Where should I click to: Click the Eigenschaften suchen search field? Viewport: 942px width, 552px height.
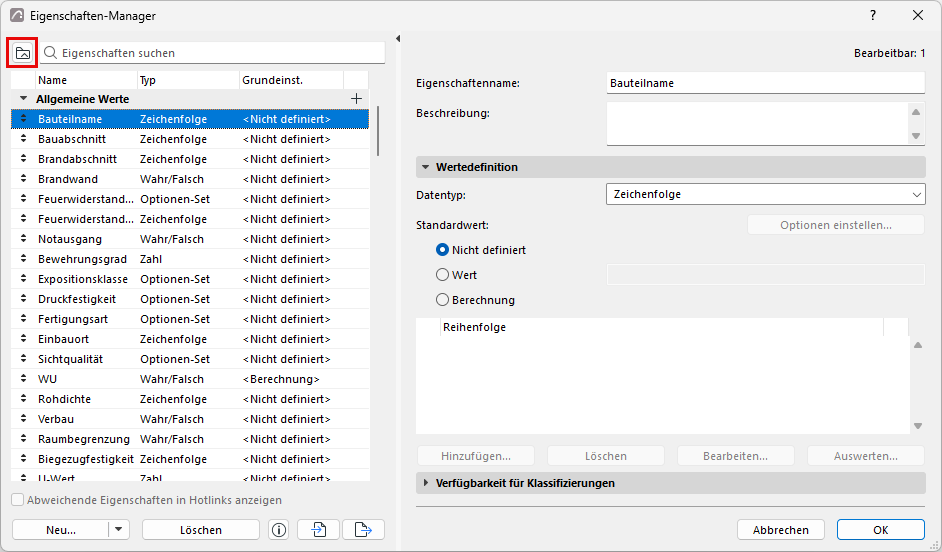pyautogui.click(x=213, y=53)
